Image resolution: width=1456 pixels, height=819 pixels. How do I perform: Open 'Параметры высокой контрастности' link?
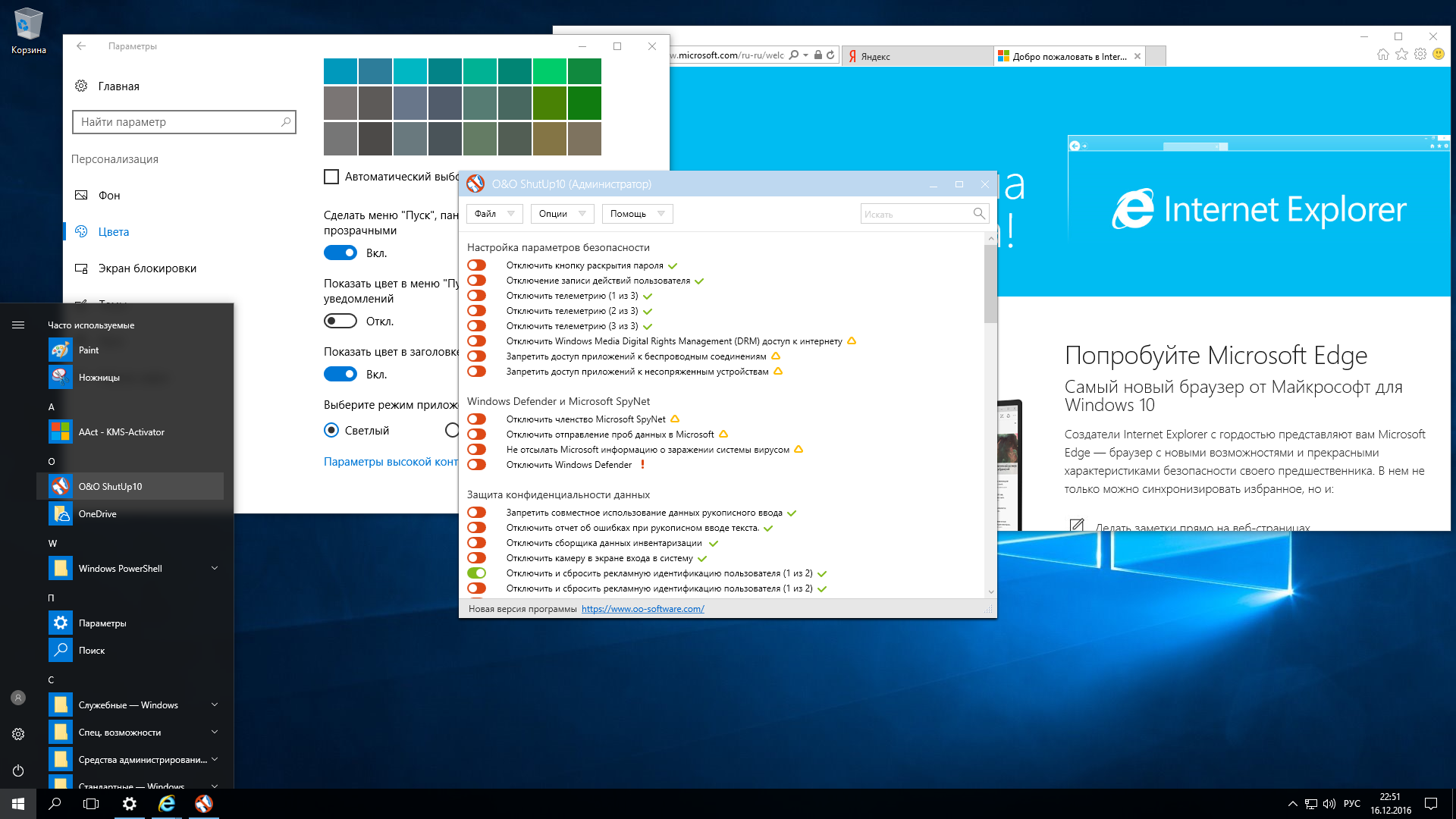coord(391,462)
